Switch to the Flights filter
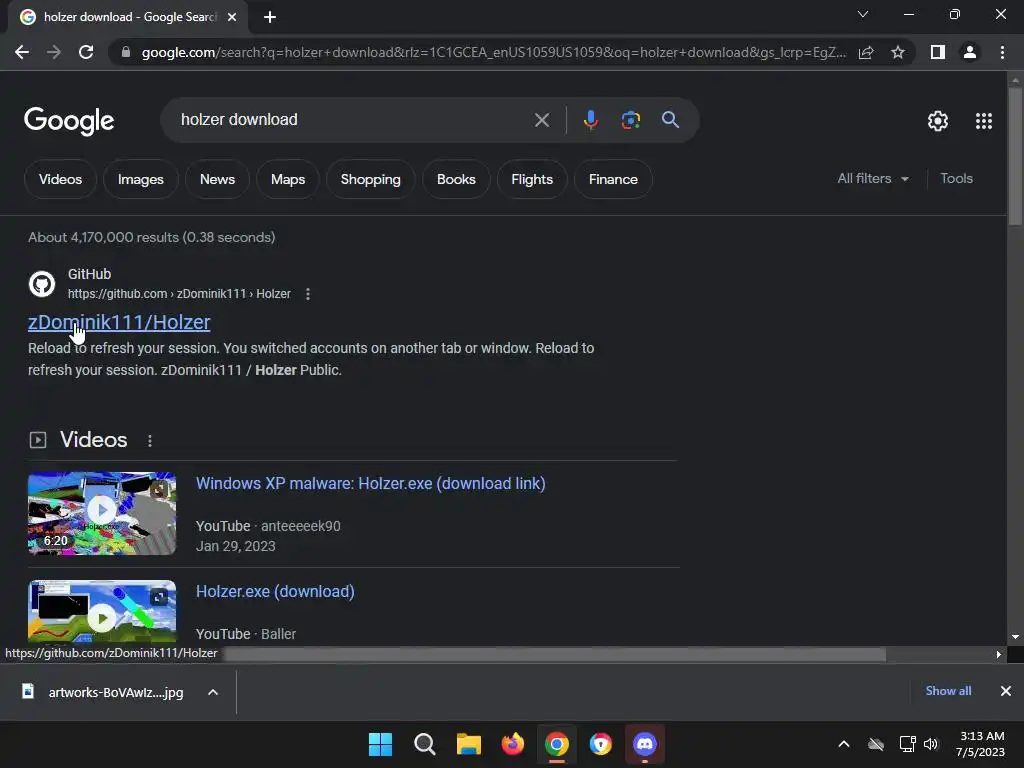This screenshot has height=768, width=1024. coord(532,179)
